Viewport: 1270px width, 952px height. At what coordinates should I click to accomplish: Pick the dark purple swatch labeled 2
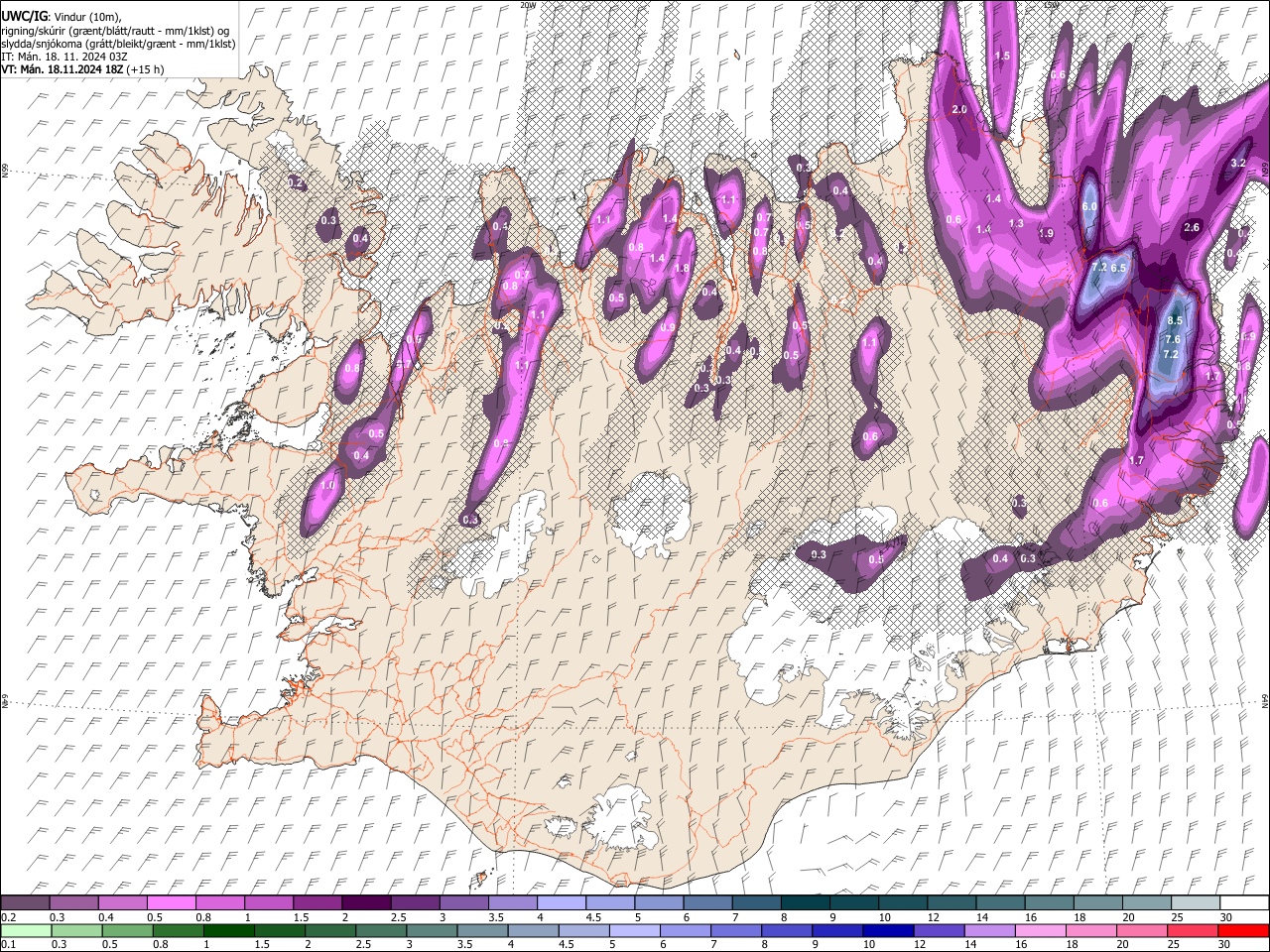366,903
